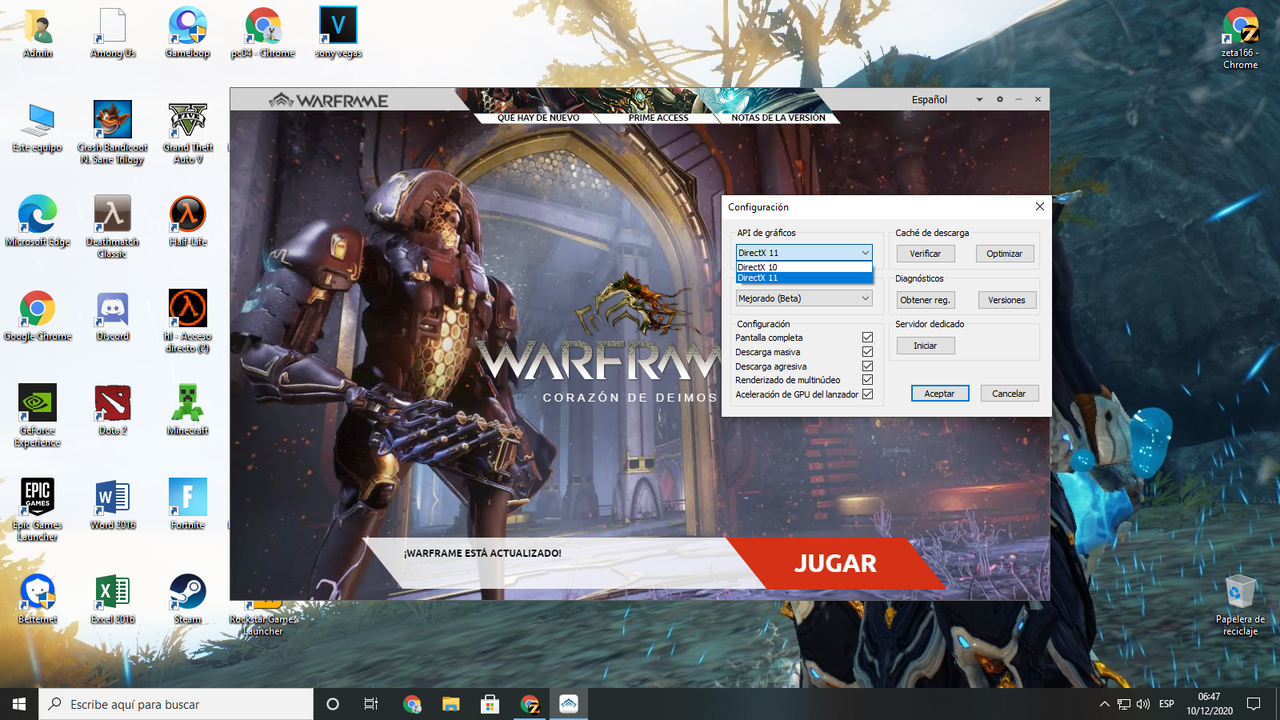Open the Crash Bandicoot N. Sane Trilogy icon

[x=113, y=133]
